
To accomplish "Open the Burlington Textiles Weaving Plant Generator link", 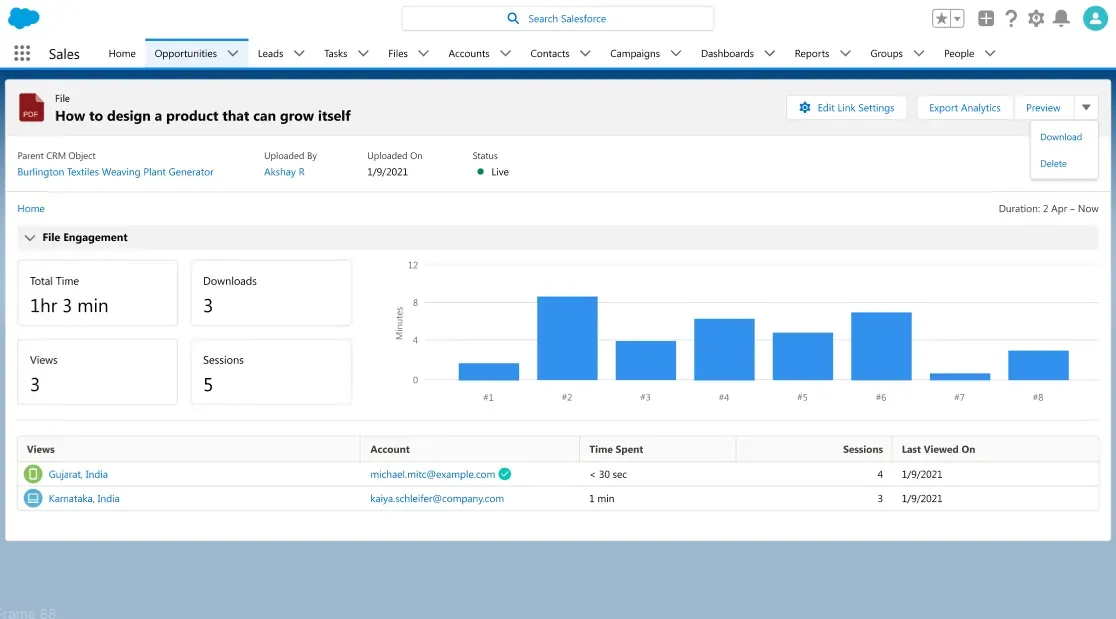I will pos(114,171).
